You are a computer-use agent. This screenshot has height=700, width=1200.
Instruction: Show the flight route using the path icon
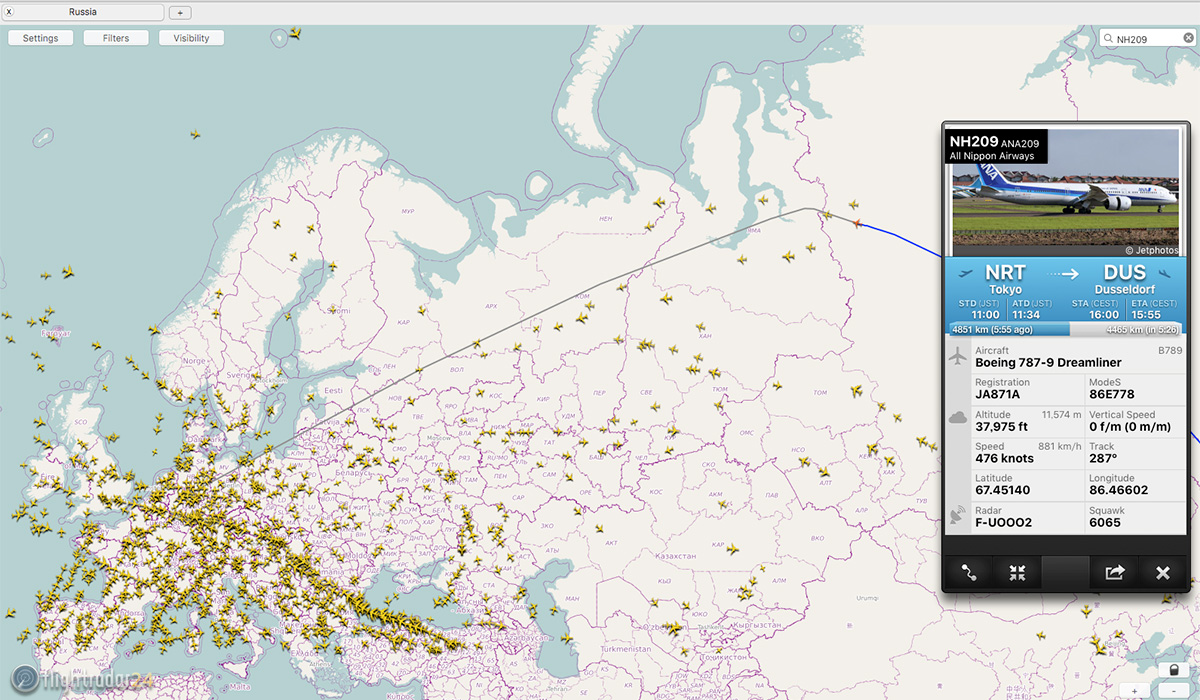(969, 573)
